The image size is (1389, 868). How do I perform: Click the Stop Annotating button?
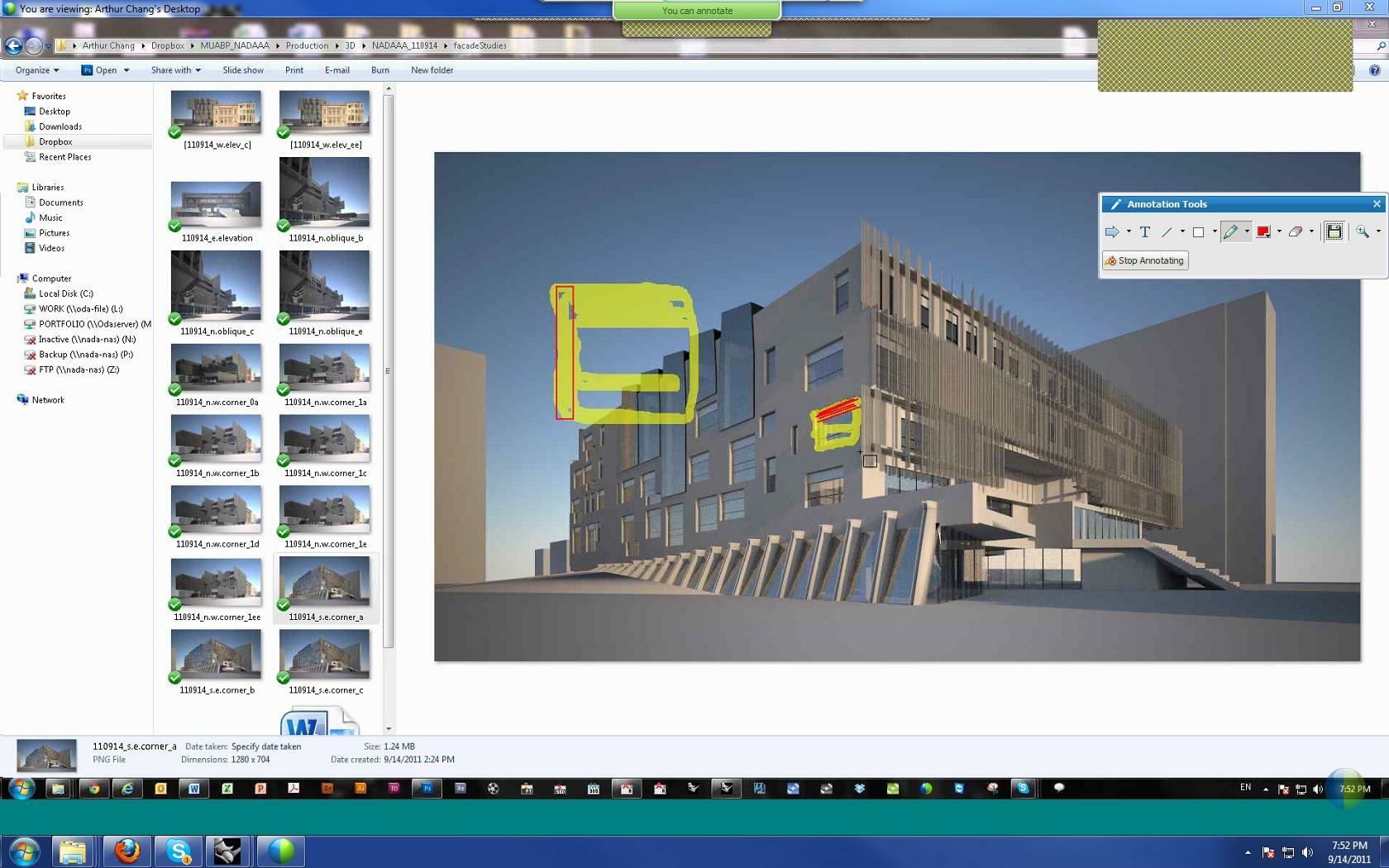pyautogui.click(x=1145, y=260)
